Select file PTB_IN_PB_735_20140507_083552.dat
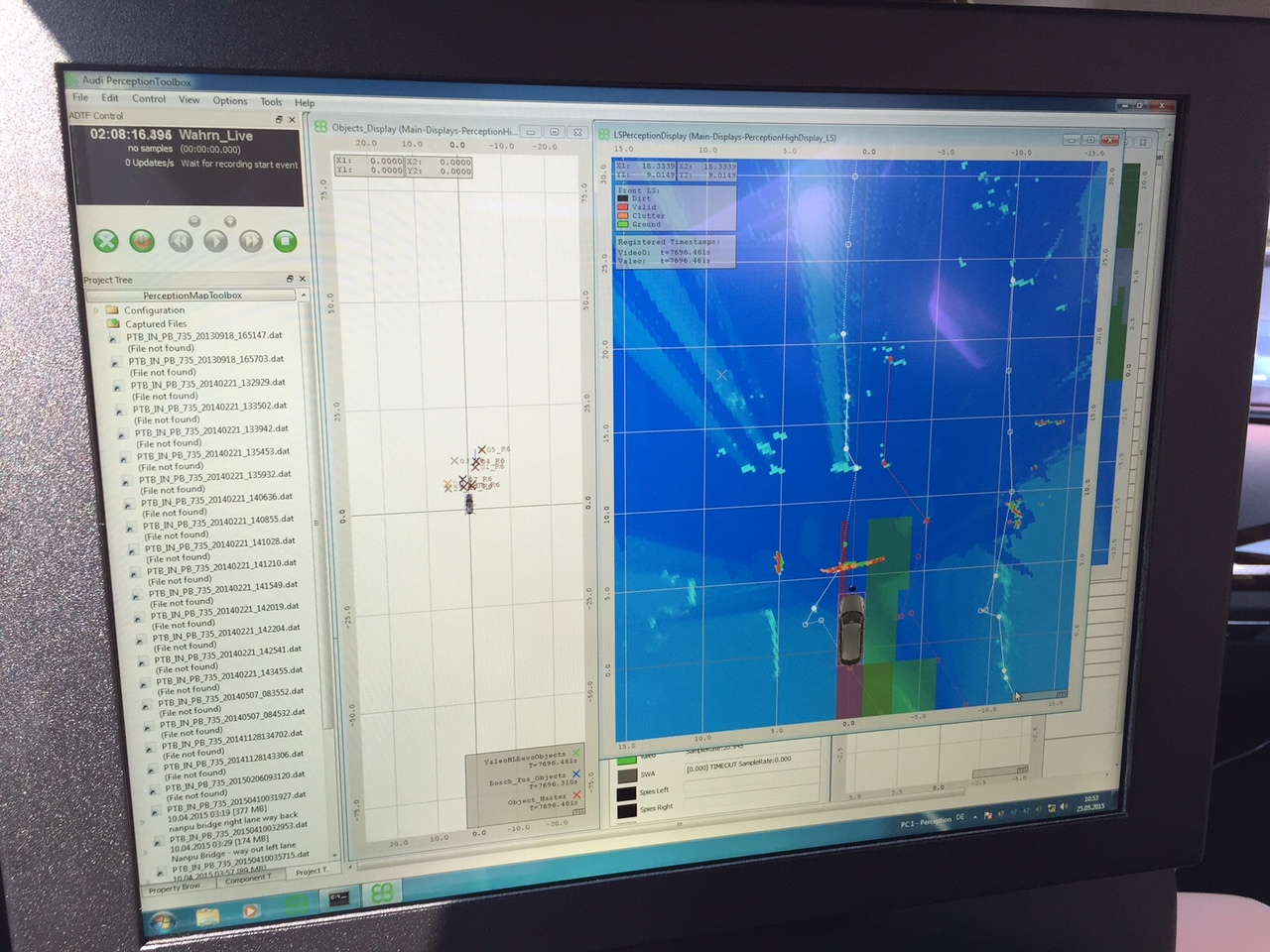1270x952 pixels. point(233,695)
